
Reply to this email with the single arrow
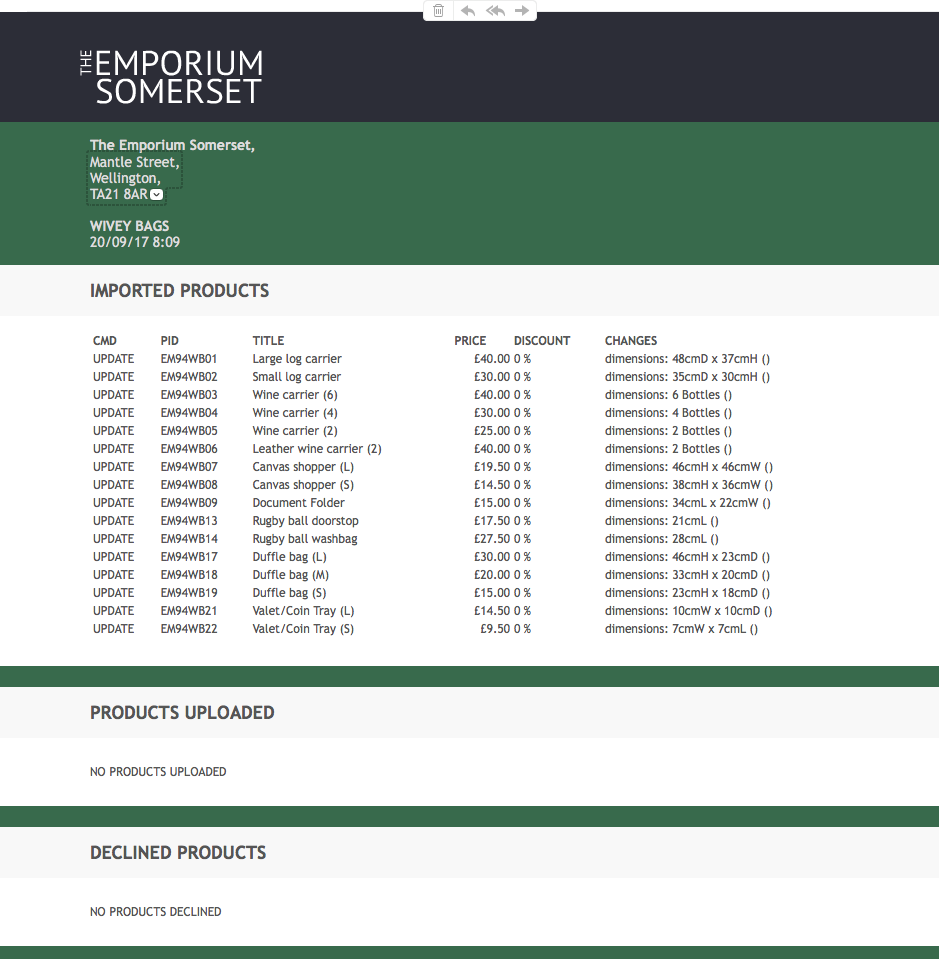(468, 11)
